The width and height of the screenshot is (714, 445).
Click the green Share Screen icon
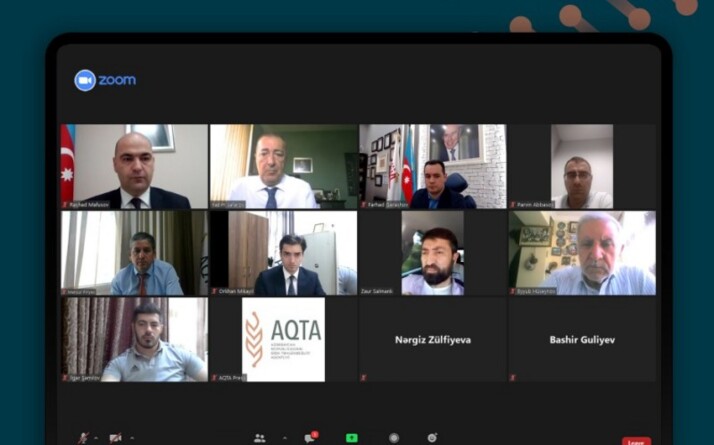[x=352, y=438]
